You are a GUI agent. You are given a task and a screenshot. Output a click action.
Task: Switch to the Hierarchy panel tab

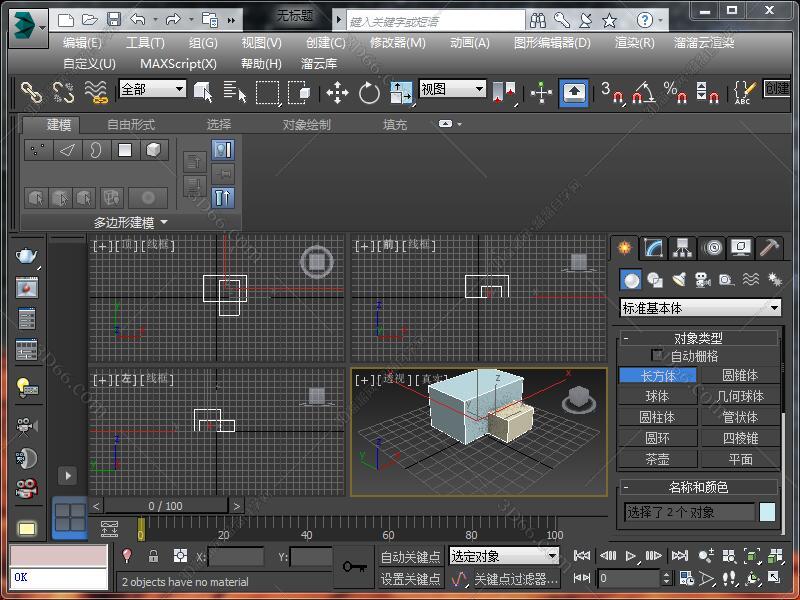683,247
